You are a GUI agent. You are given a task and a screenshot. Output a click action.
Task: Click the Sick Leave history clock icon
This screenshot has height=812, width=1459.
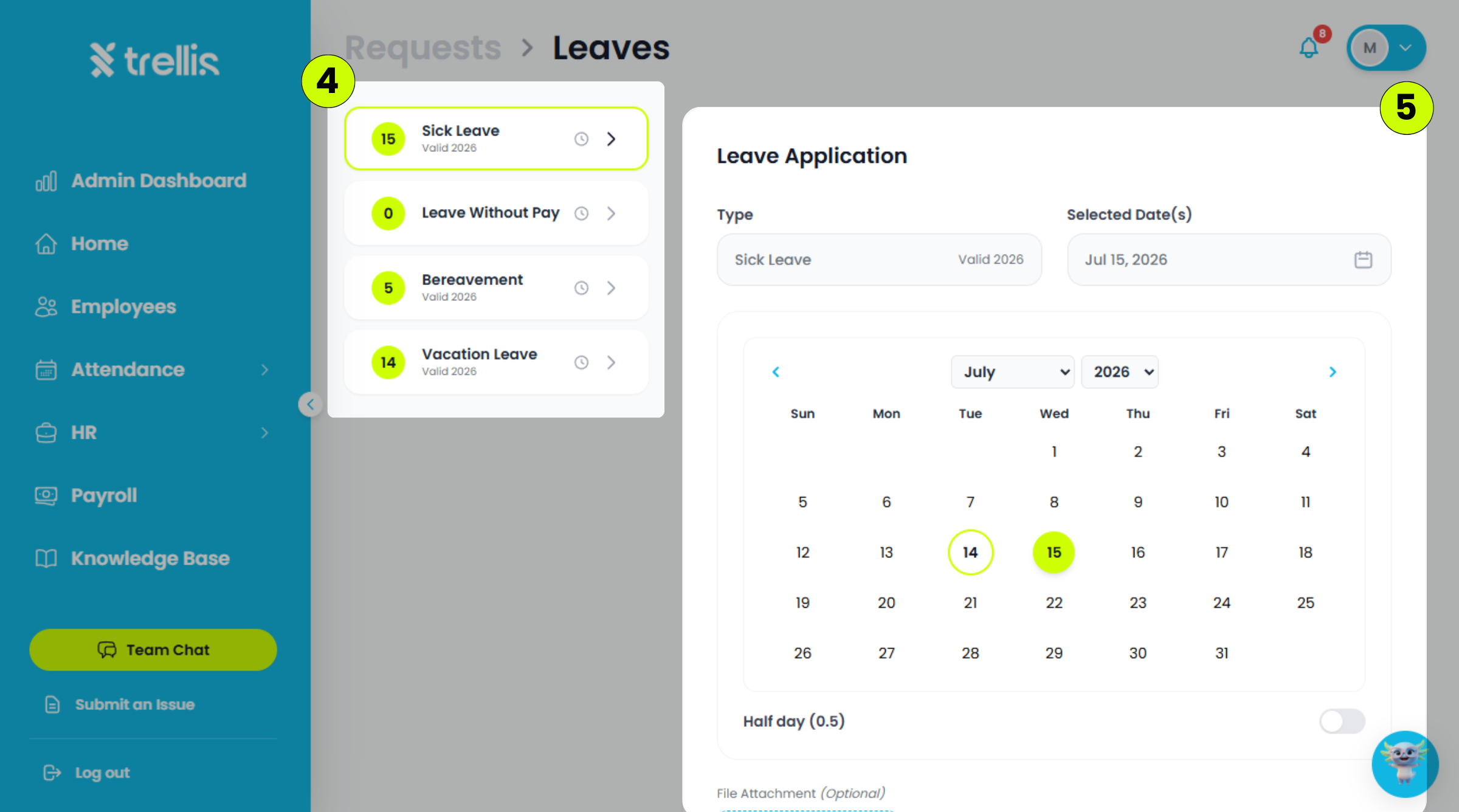coord(581,139)
